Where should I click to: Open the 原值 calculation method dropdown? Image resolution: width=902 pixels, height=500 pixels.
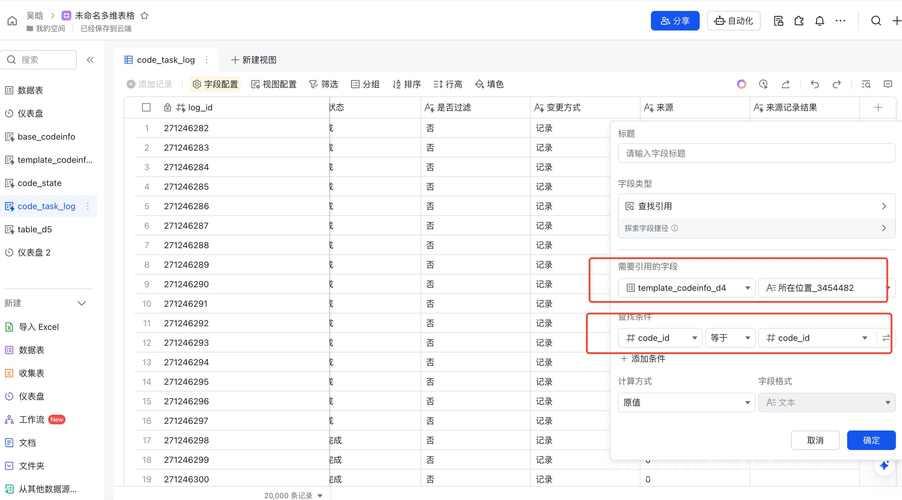[x=686, y=402]
